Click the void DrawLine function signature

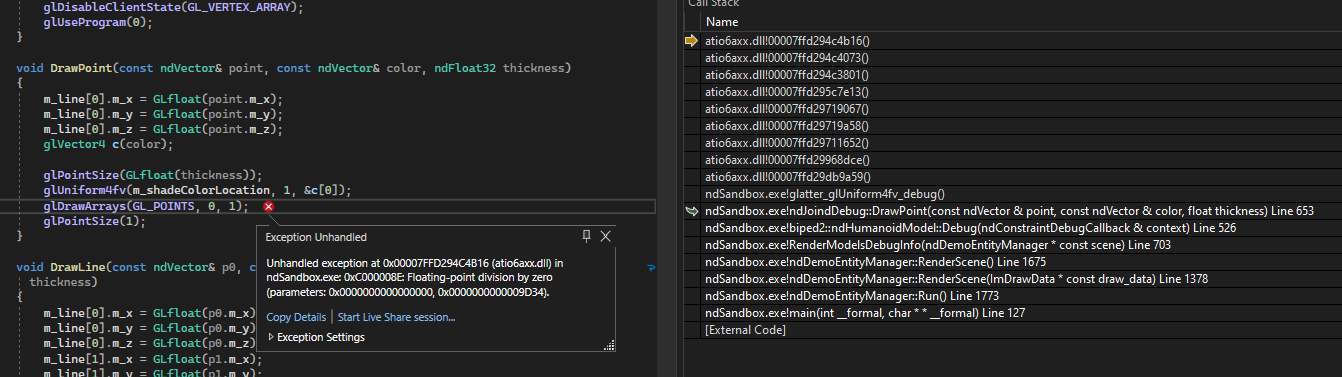pyautogui.click(x=136, y=268)
